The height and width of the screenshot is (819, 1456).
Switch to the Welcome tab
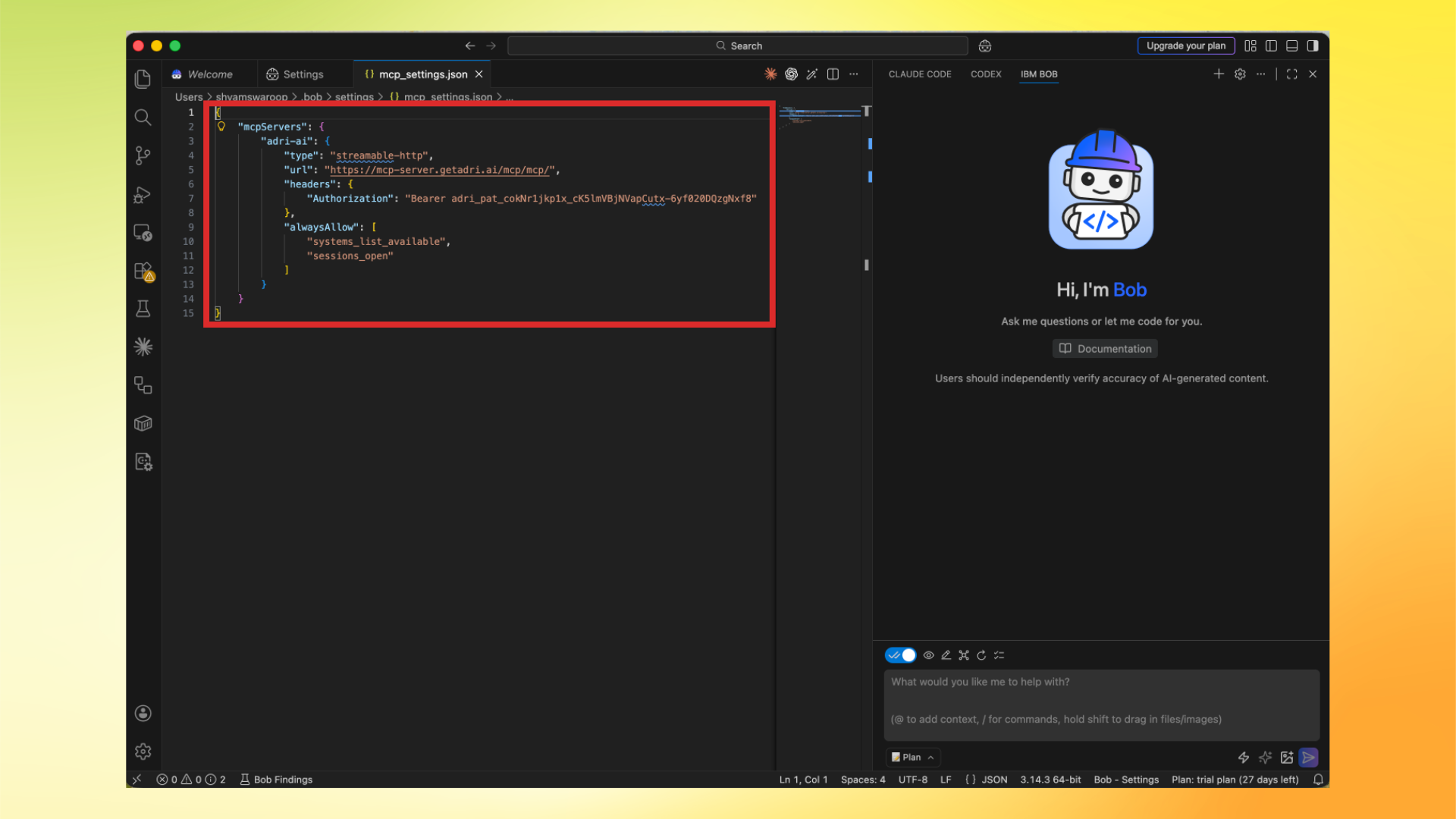[x=209, y=74]
